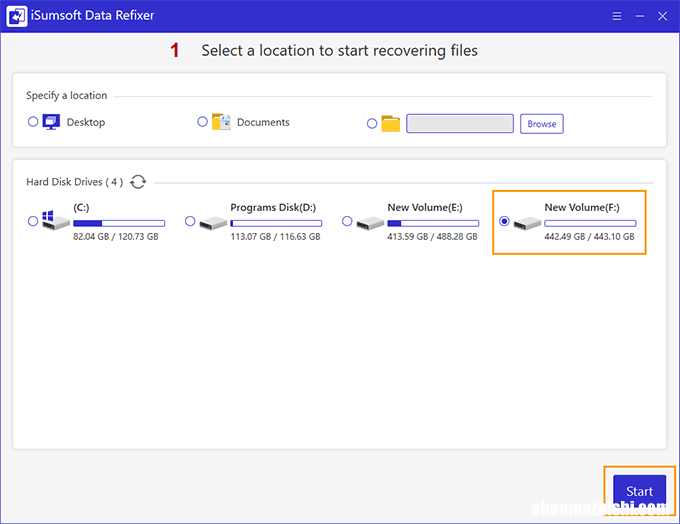Screen dimensions: 680x524
Task: Choose the custom folder path radio button
Action: [x=372, y=124]
